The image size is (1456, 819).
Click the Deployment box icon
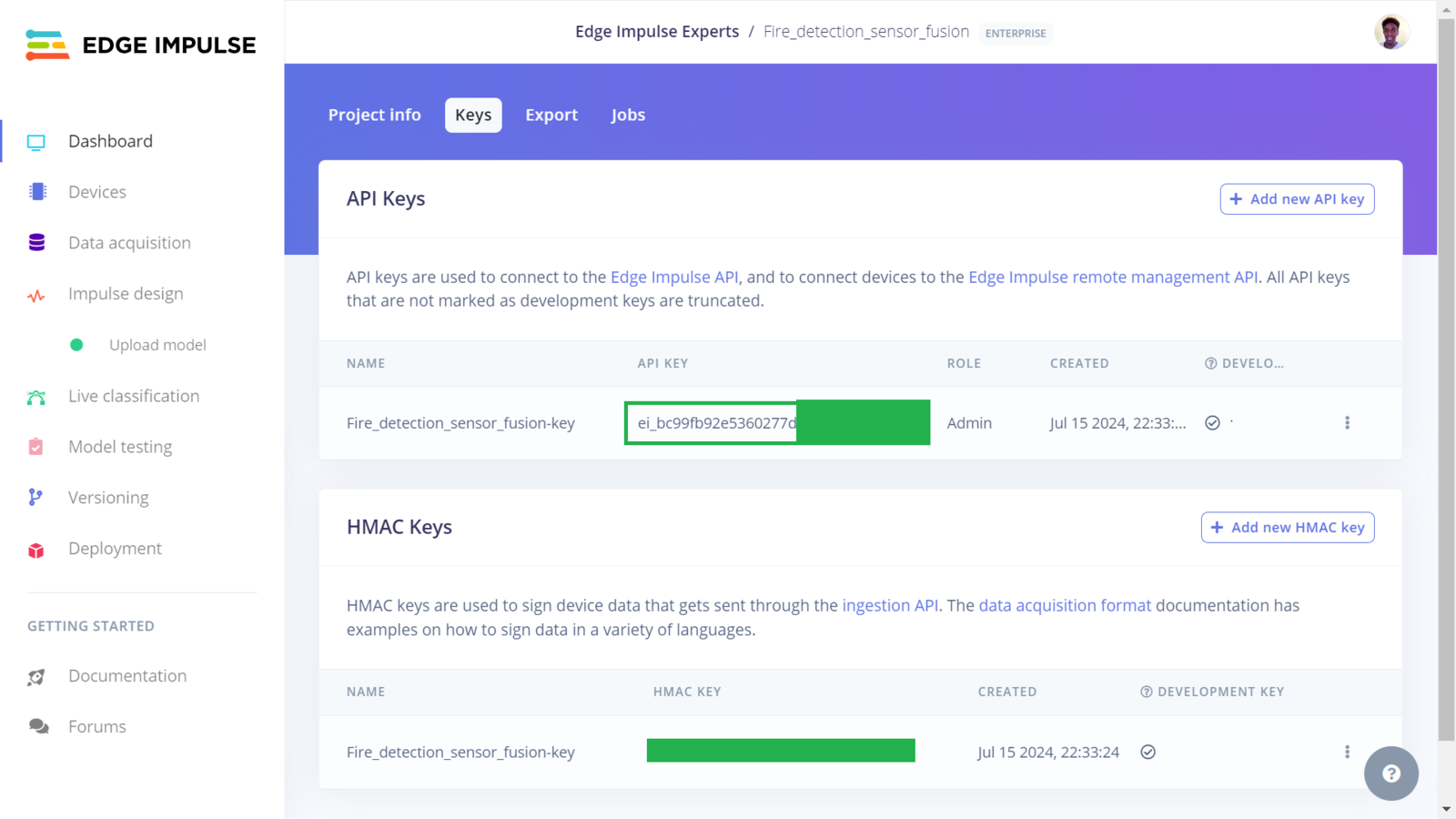click(36, 550)
